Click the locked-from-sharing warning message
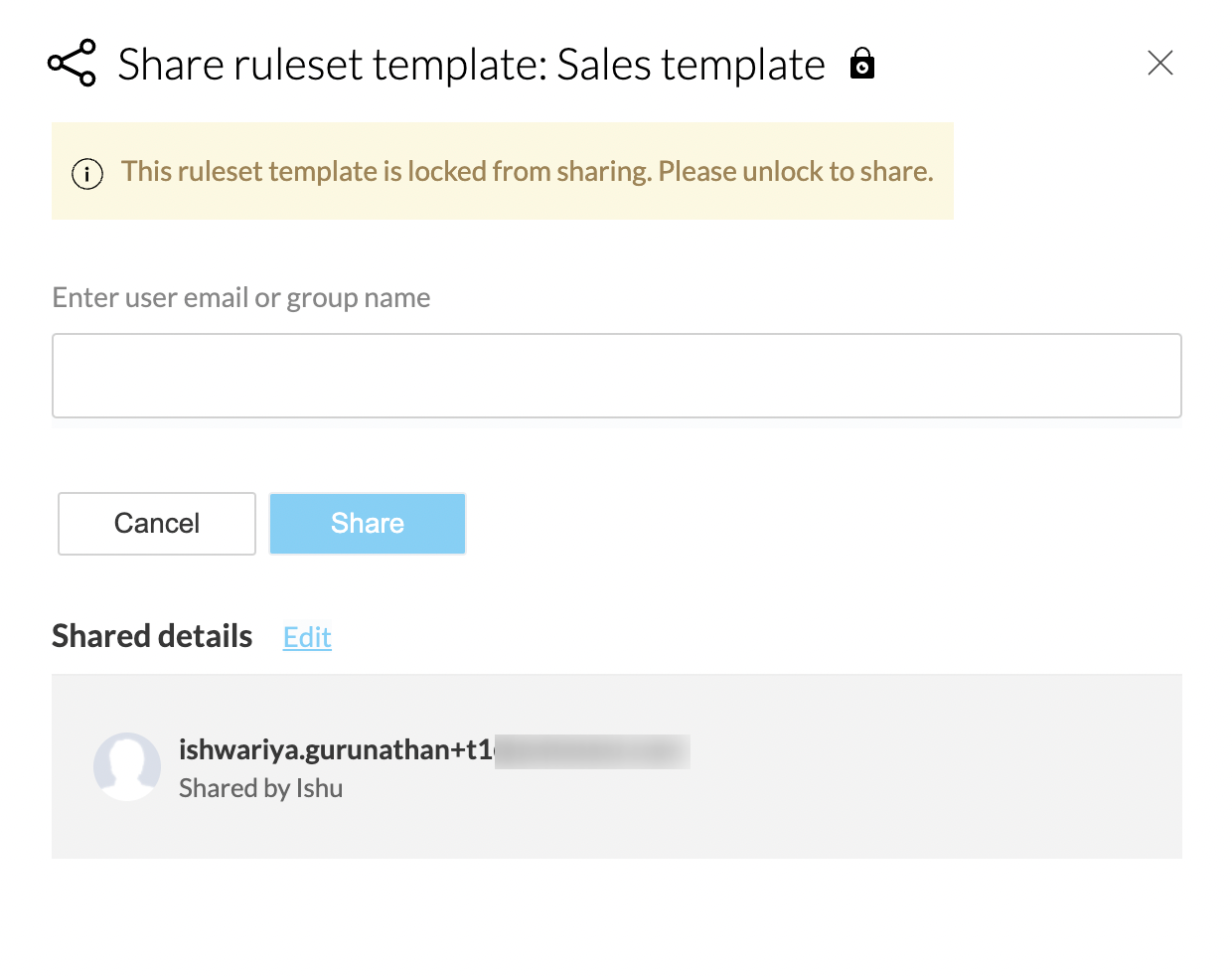 click(x=385, y=172)
